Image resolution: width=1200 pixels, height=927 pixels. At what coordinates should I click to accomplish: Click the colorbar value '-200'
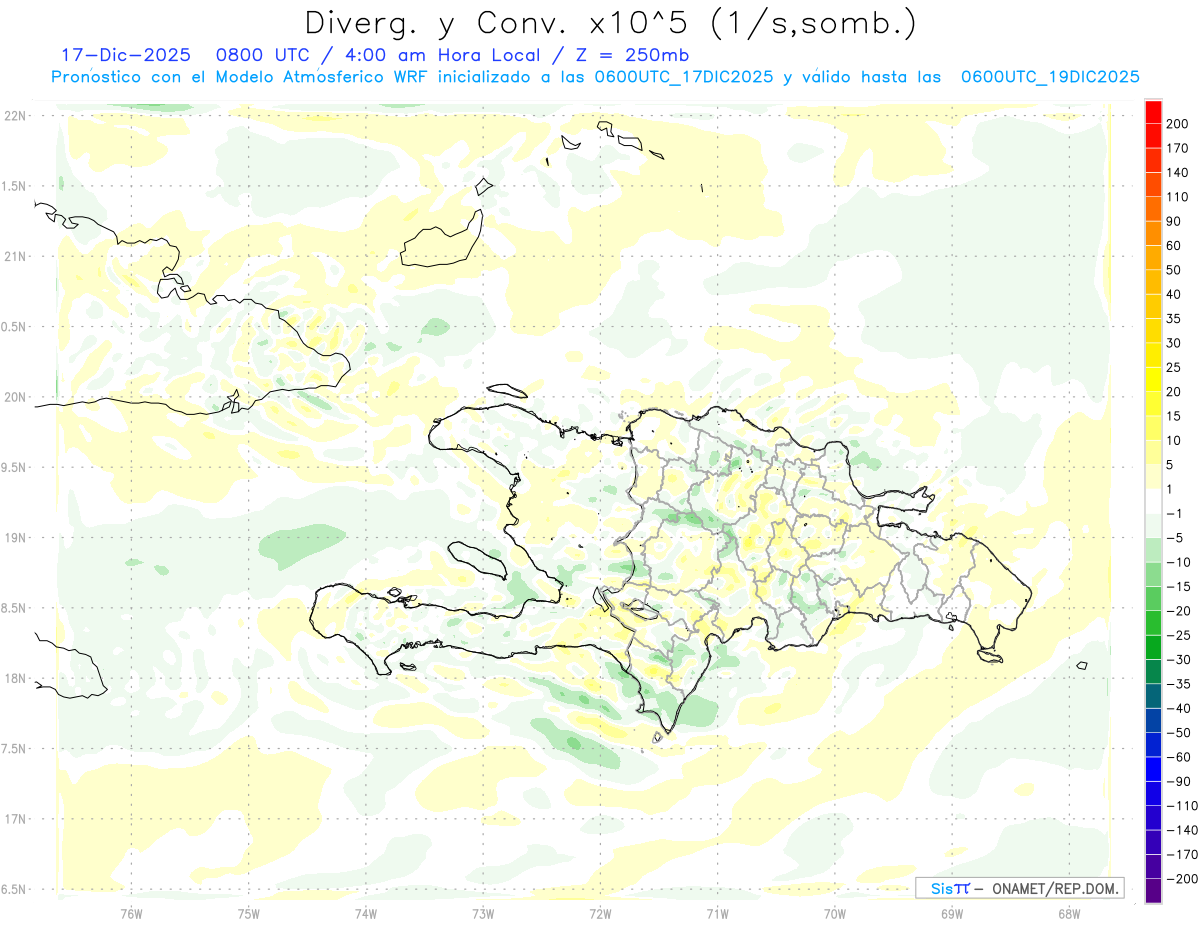(x=1182, y=879)
